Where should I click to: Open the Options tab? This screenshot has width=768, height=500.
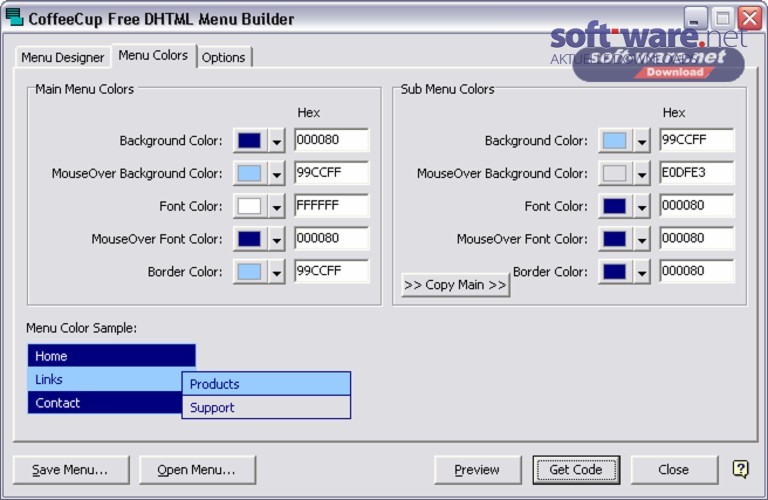tap(223, 57)
